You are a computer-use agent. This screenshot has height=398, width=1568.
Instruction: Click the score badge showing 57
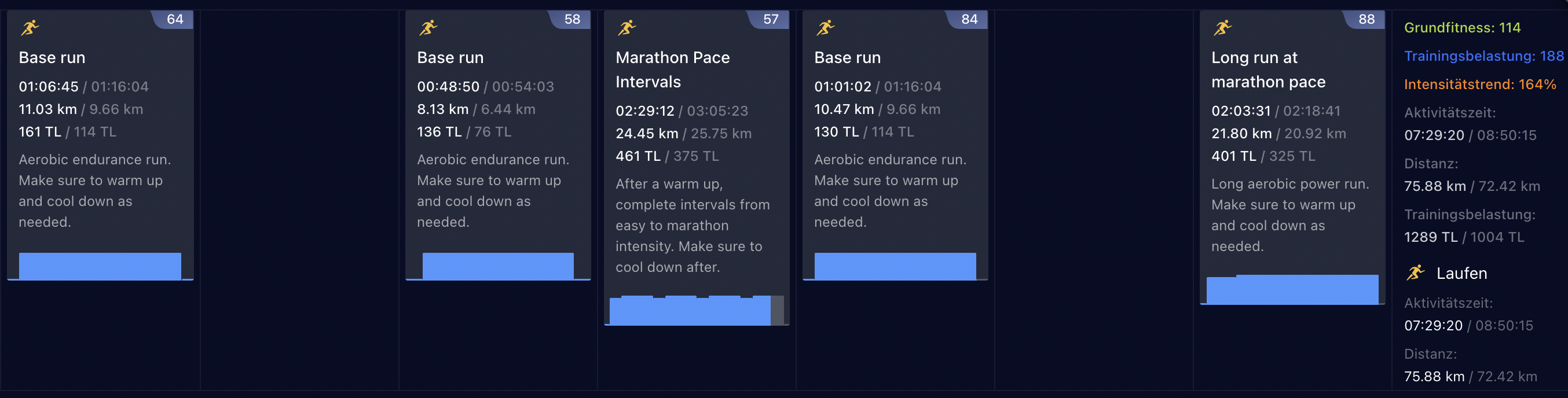point(769,20)
